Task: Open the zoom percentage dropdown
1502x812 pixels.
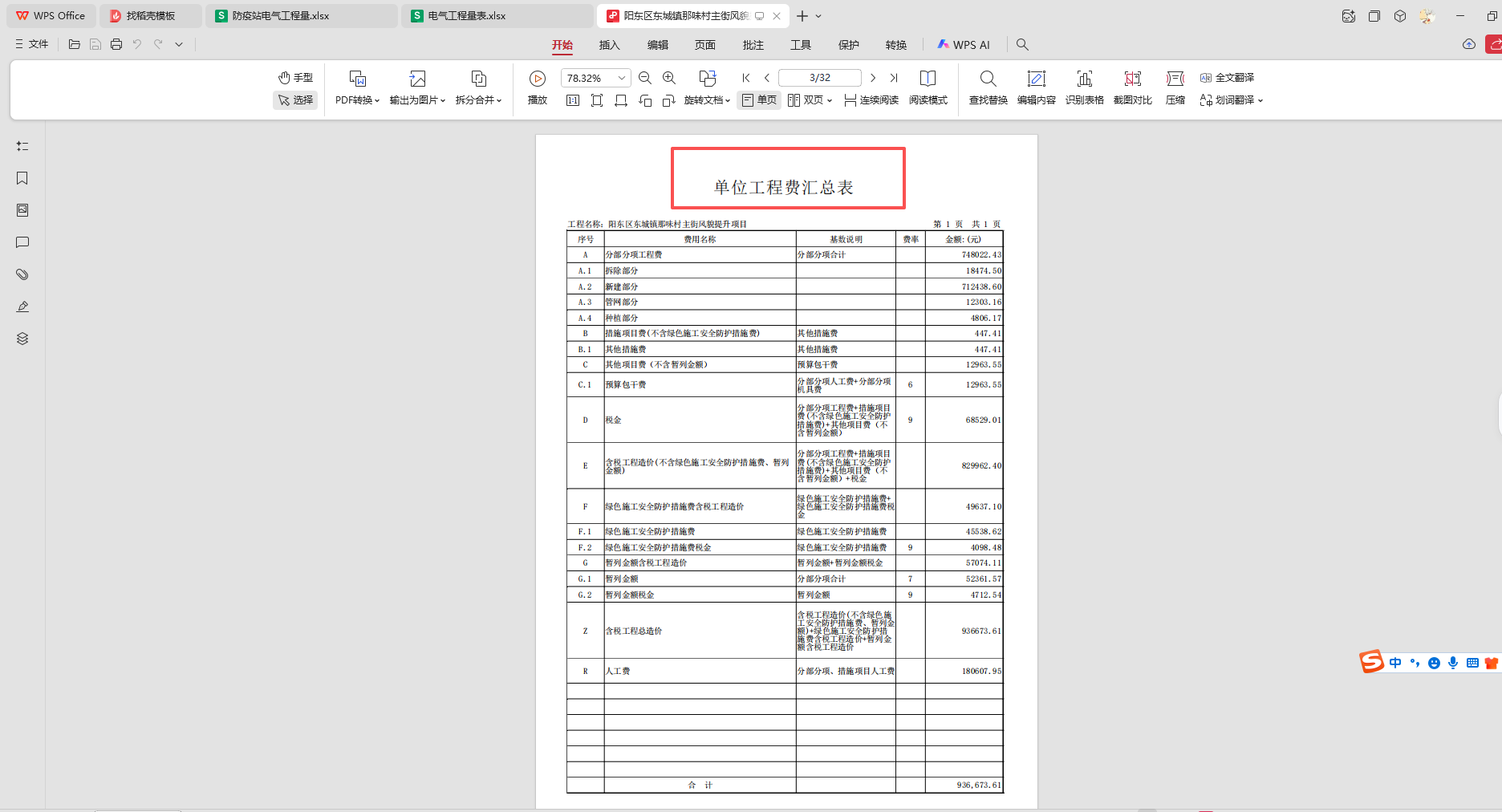Action: [620, 78]
